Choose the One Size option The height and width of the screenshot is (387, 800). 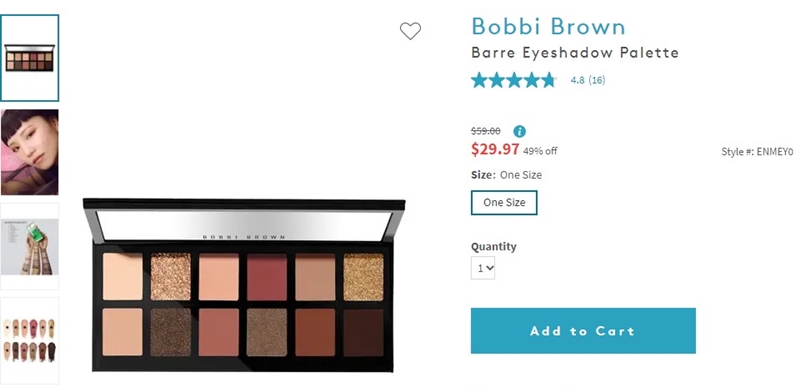tap(504, 202)
